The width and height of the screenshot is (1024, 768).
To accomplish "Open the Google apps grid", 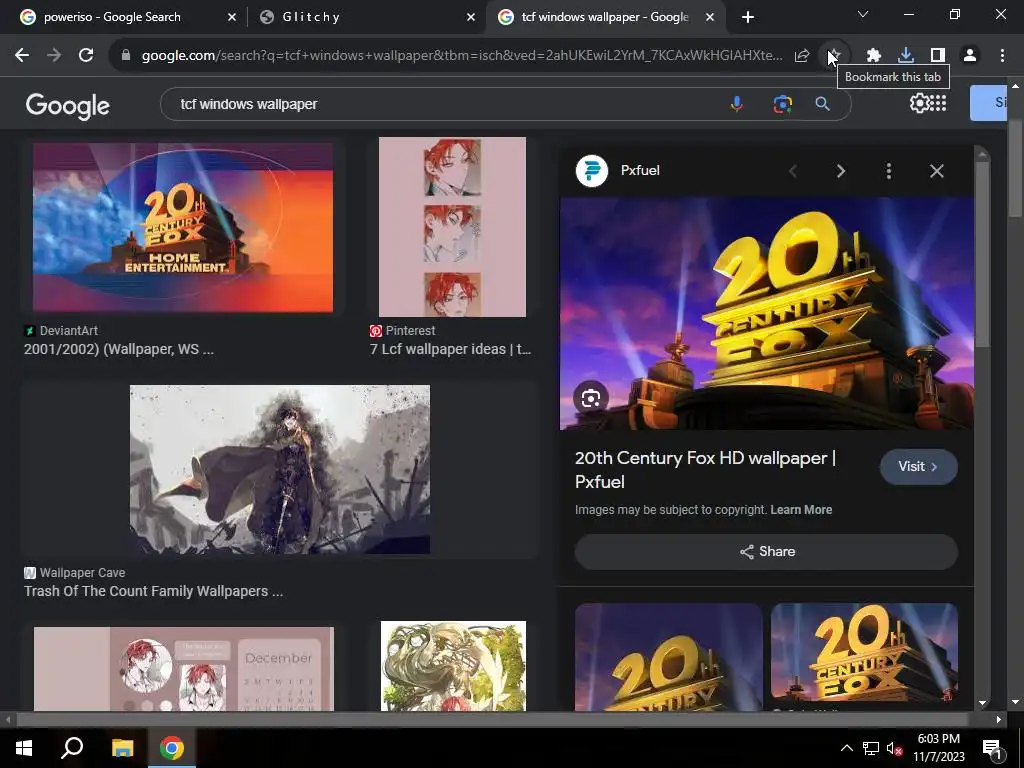I will [x=938, y=103].
